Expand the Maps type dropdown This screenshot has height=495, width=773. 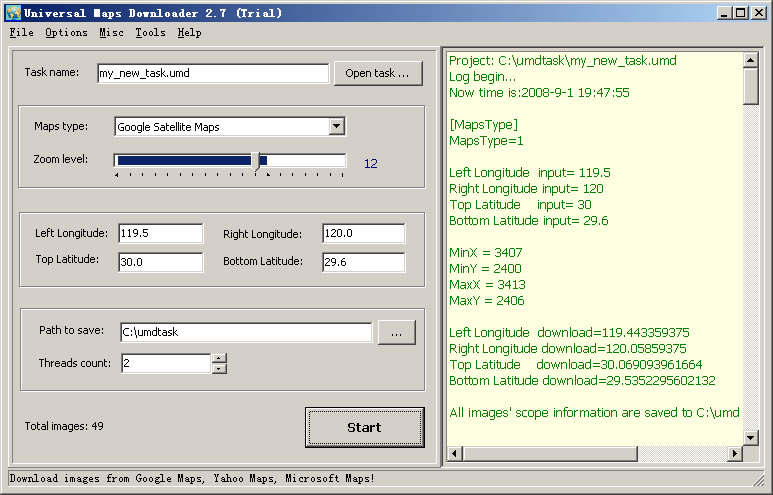tap(336, 126)
